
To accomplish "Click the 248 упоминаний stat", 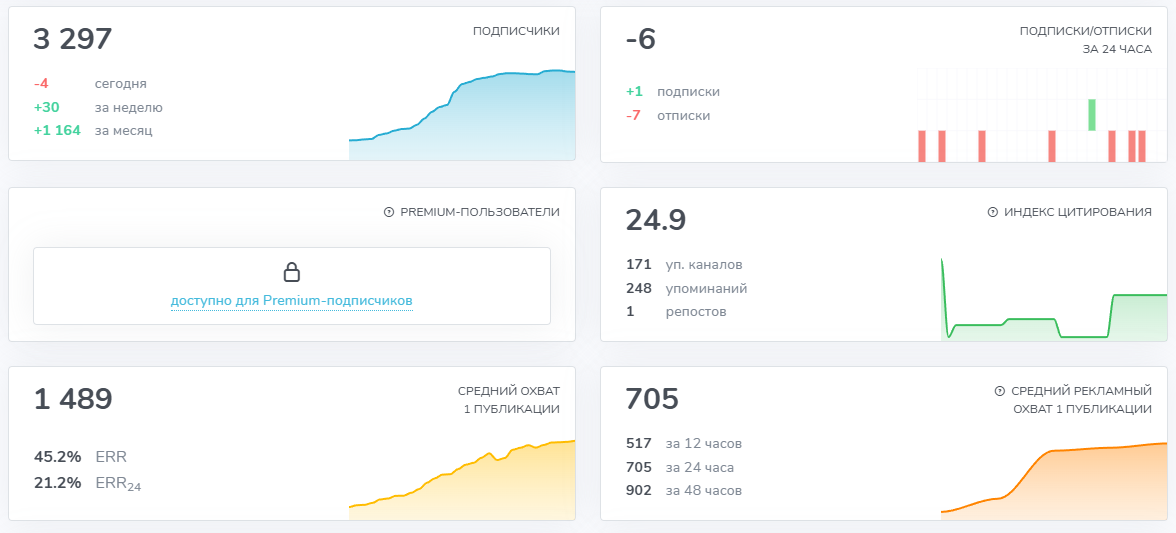I will click(687, 289).
